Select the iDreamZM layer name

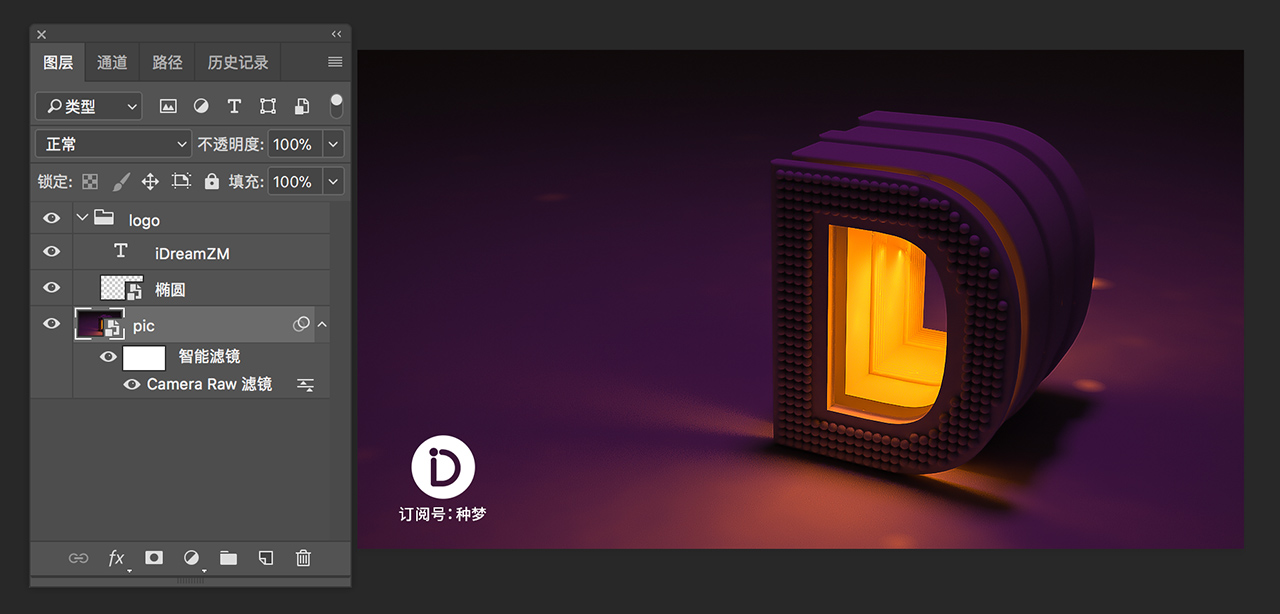pyautogui.click(x=192, y=253)
